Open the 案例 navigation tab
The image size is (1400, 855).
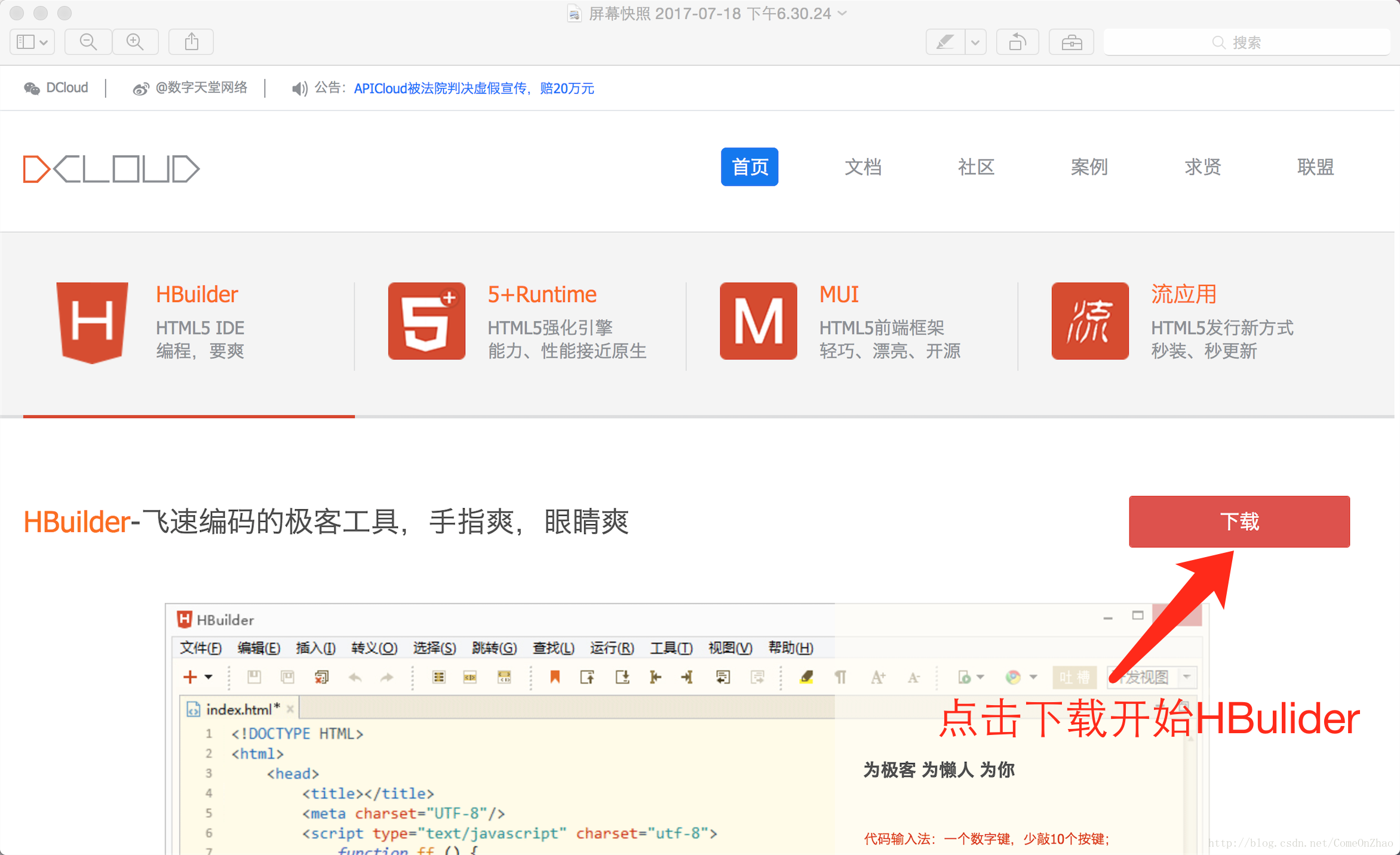[x=1089, y=167]
